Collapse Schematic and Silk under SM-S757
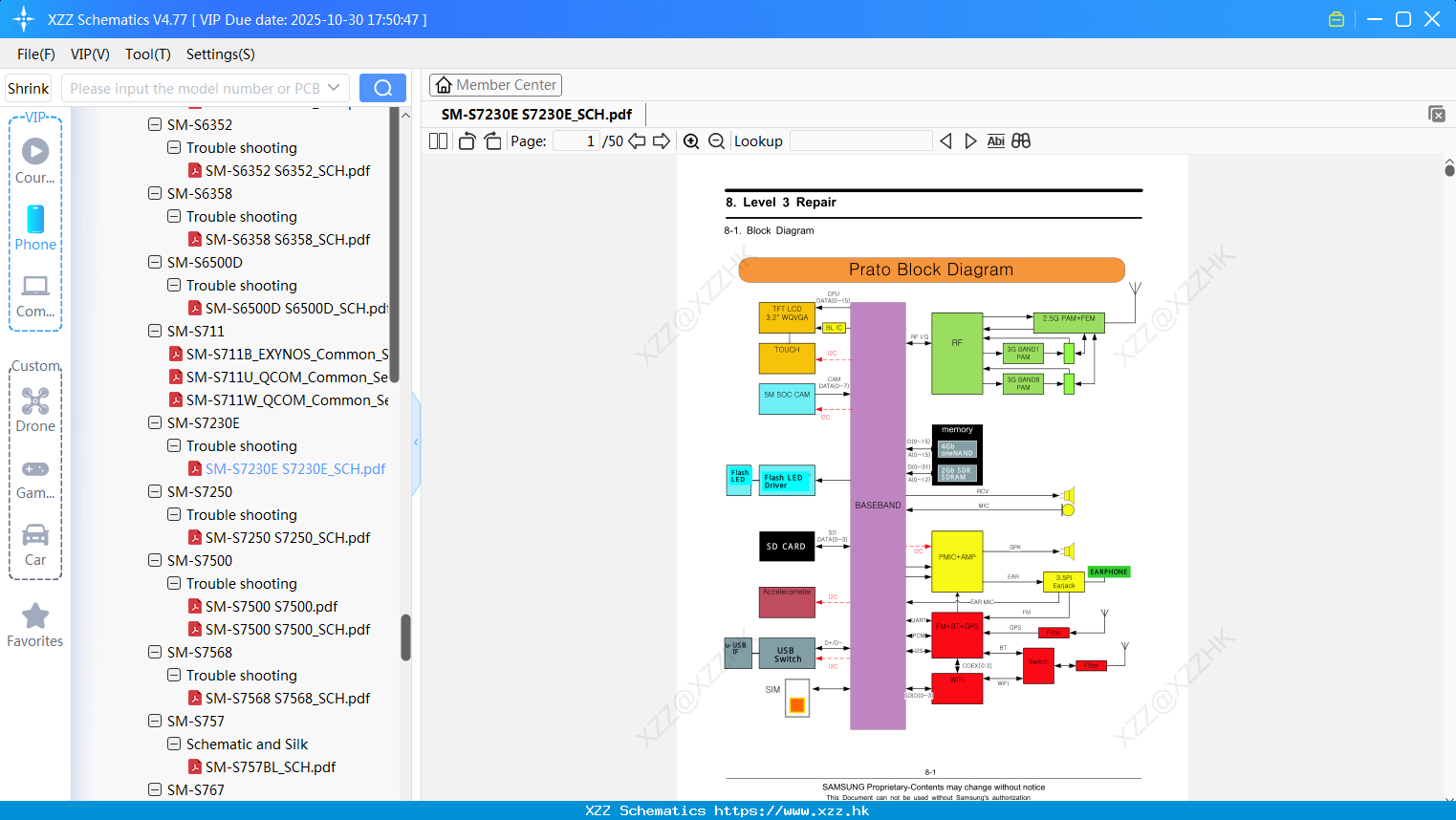The image size is (1456, 820). [x=174, y=744]
